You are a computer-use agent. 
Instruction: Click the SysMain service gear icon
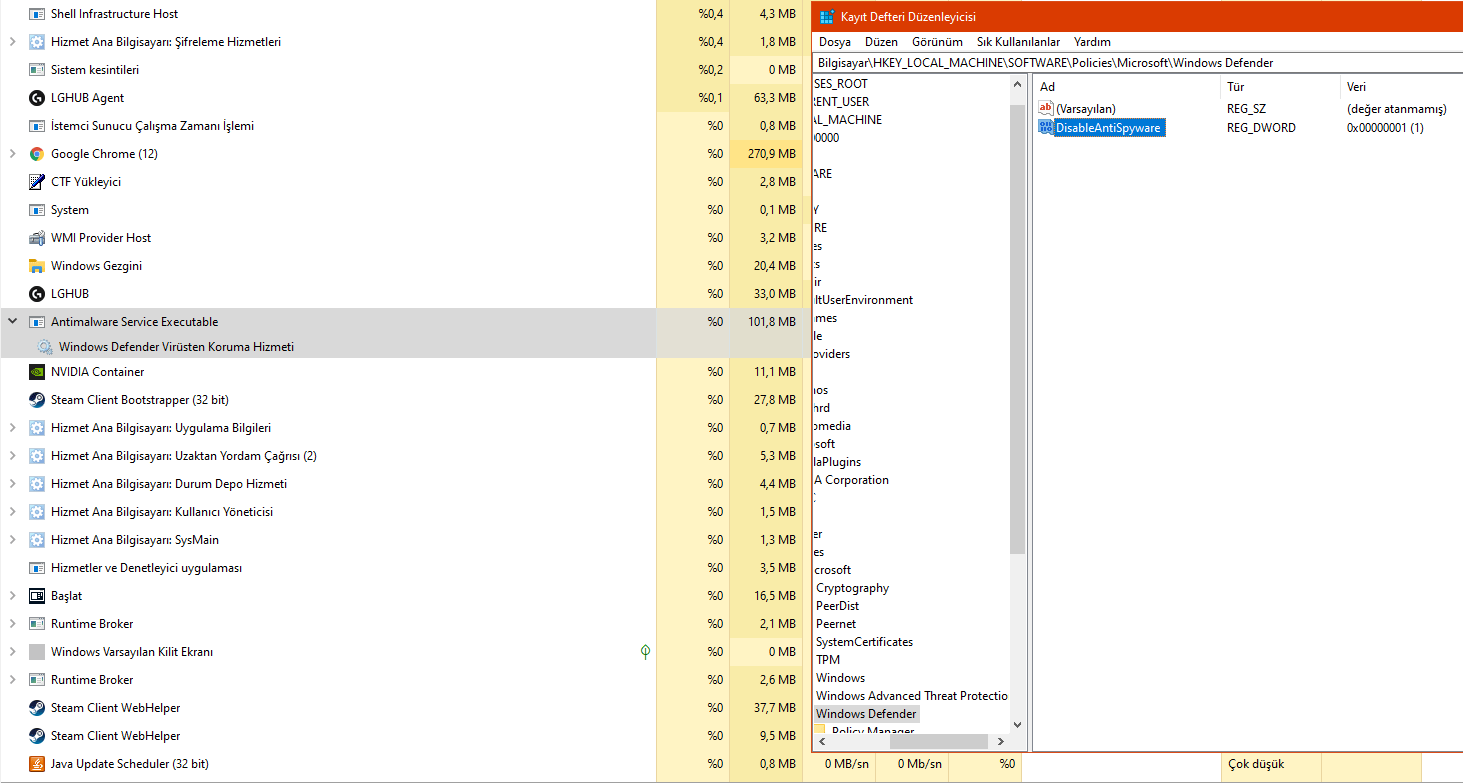pos(37,540)
